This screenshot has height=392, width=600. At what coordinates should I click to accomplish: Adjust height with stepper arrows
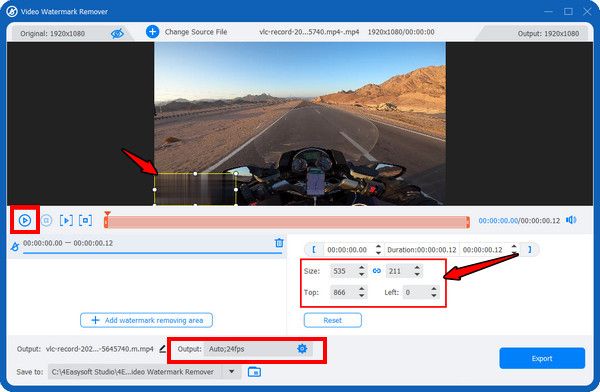(x=417, y=271)
